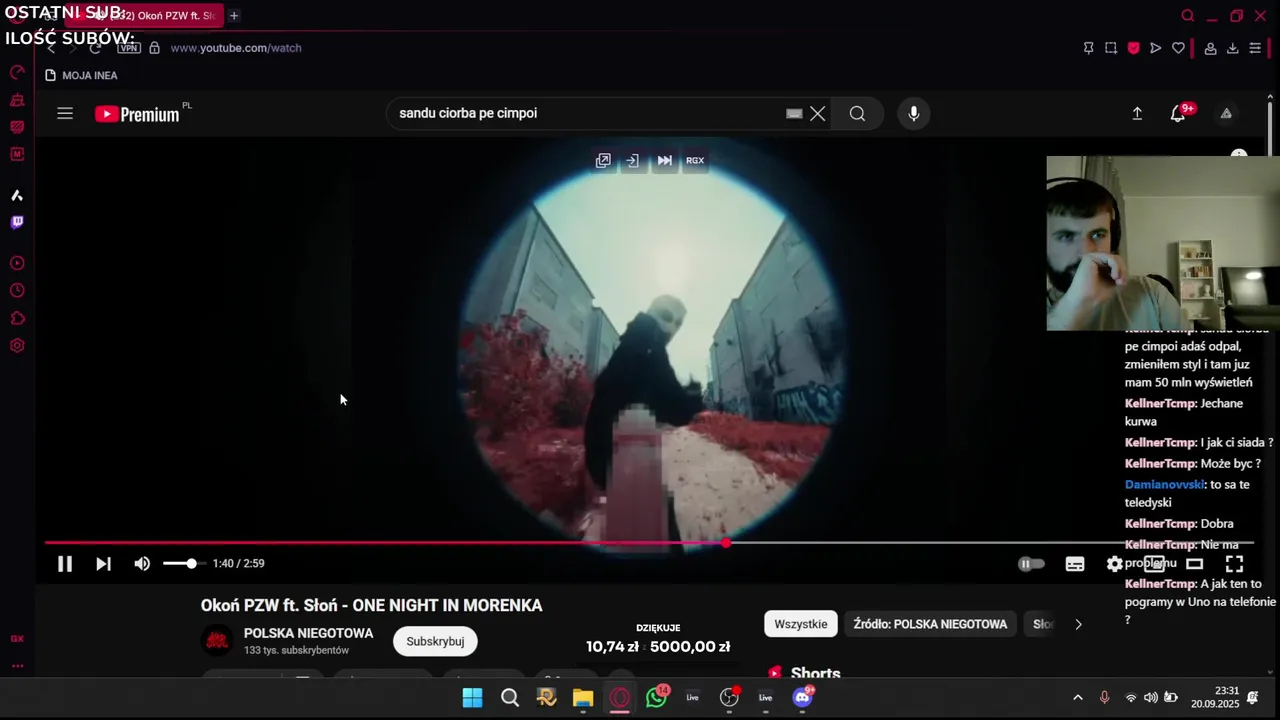Open history clock in Opera sidebar
This screenshot has height=720, width=1280.
point(17,291)
